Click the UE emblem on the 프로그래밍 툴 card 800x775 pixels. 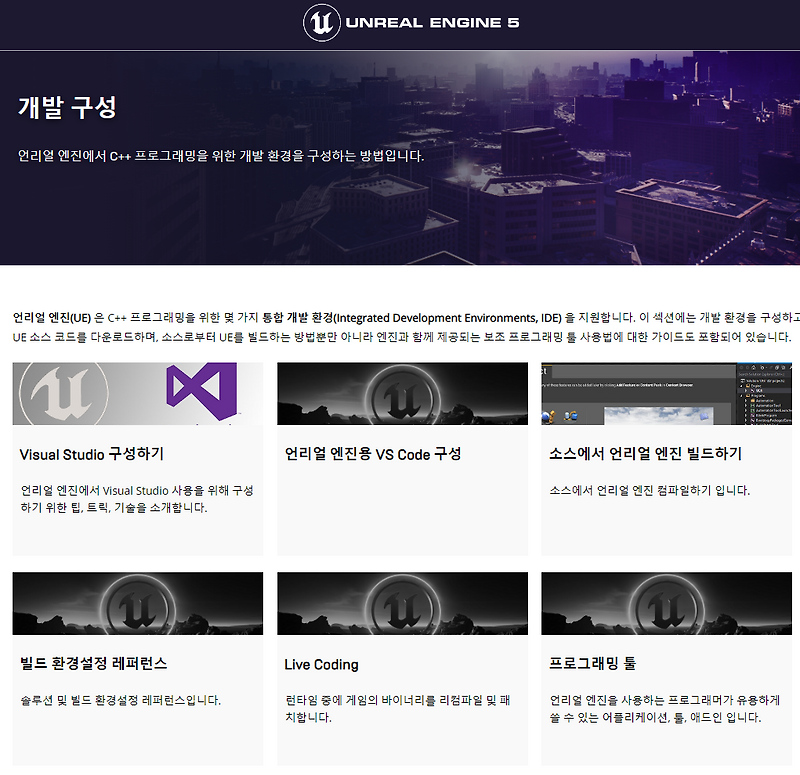tap(668, 603)
